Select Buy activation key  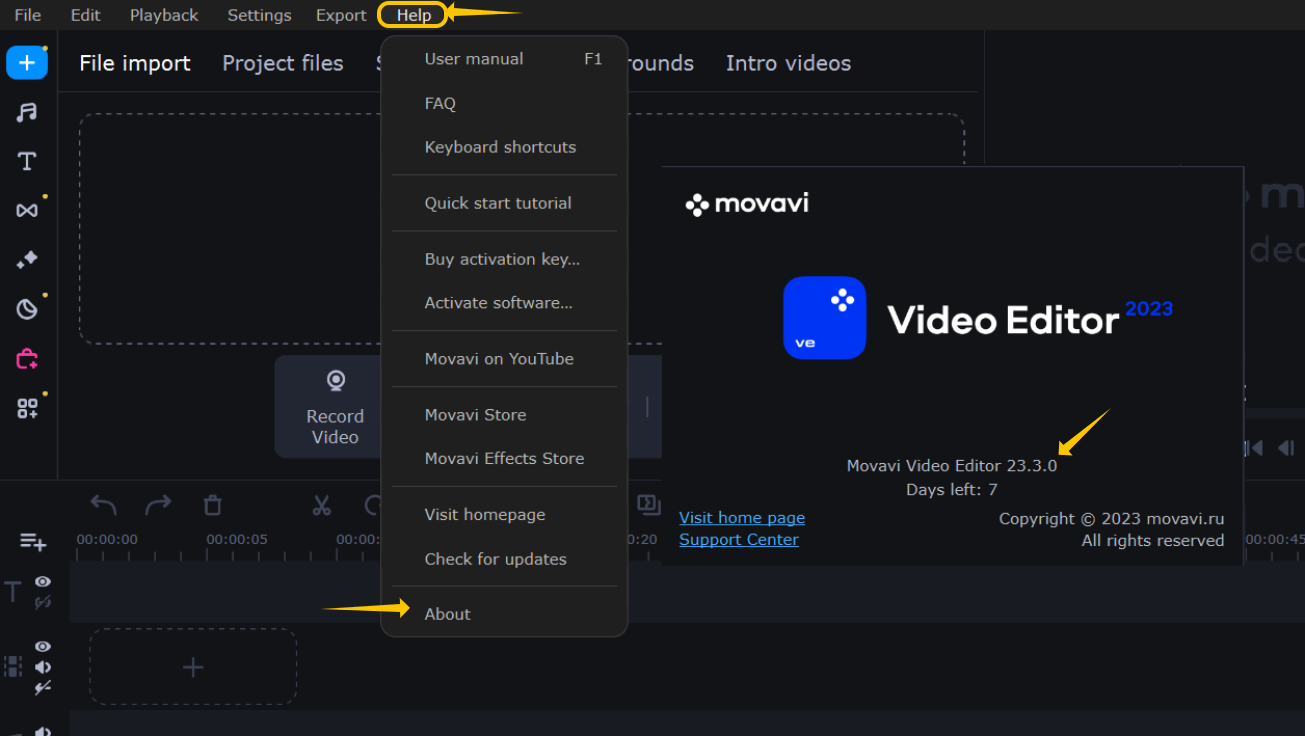[x=504, y=259]
